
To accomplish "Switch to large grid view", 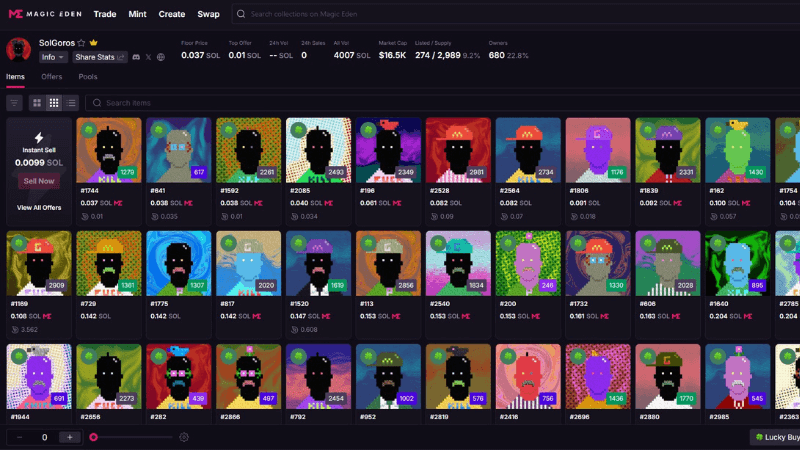I will [x=37, y=103].
